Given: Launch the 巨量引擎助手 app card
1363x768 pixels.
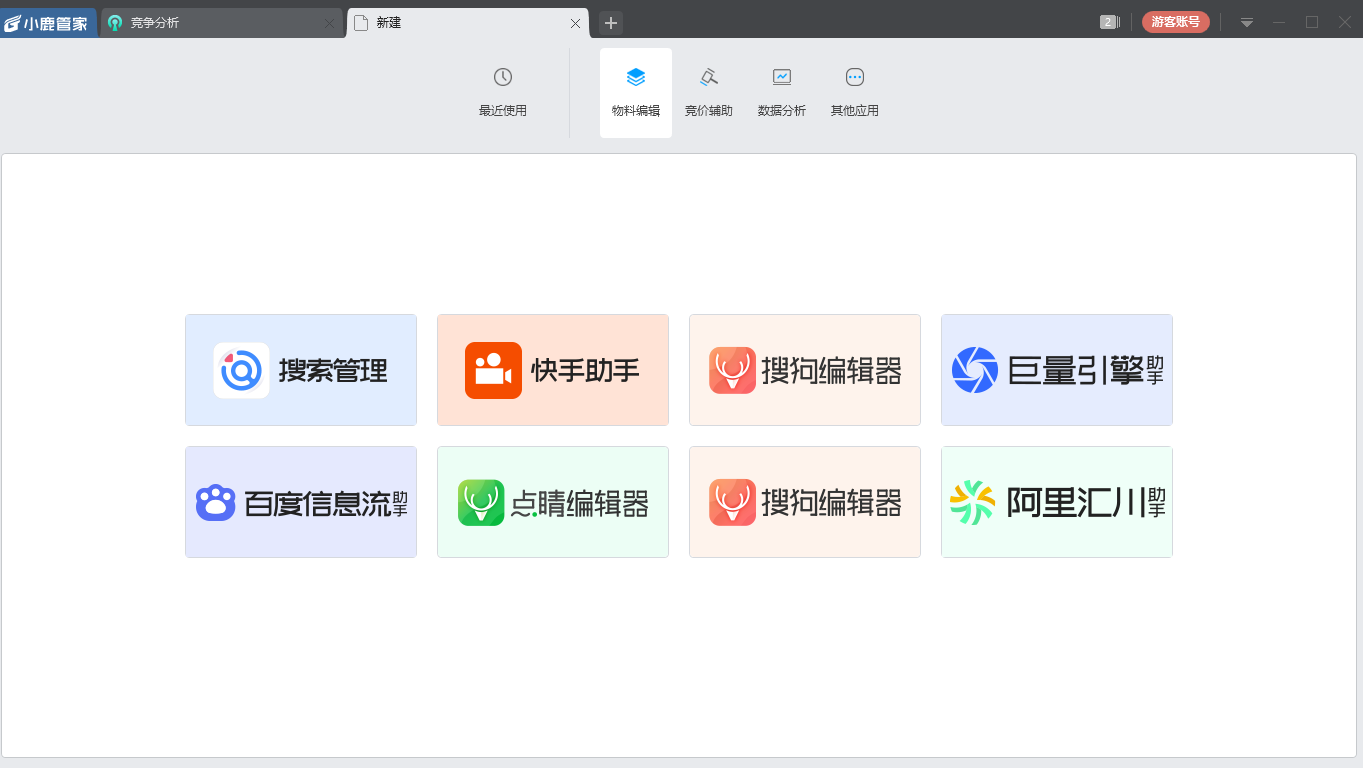Looking at the screenshot, I should point(1057,370).
